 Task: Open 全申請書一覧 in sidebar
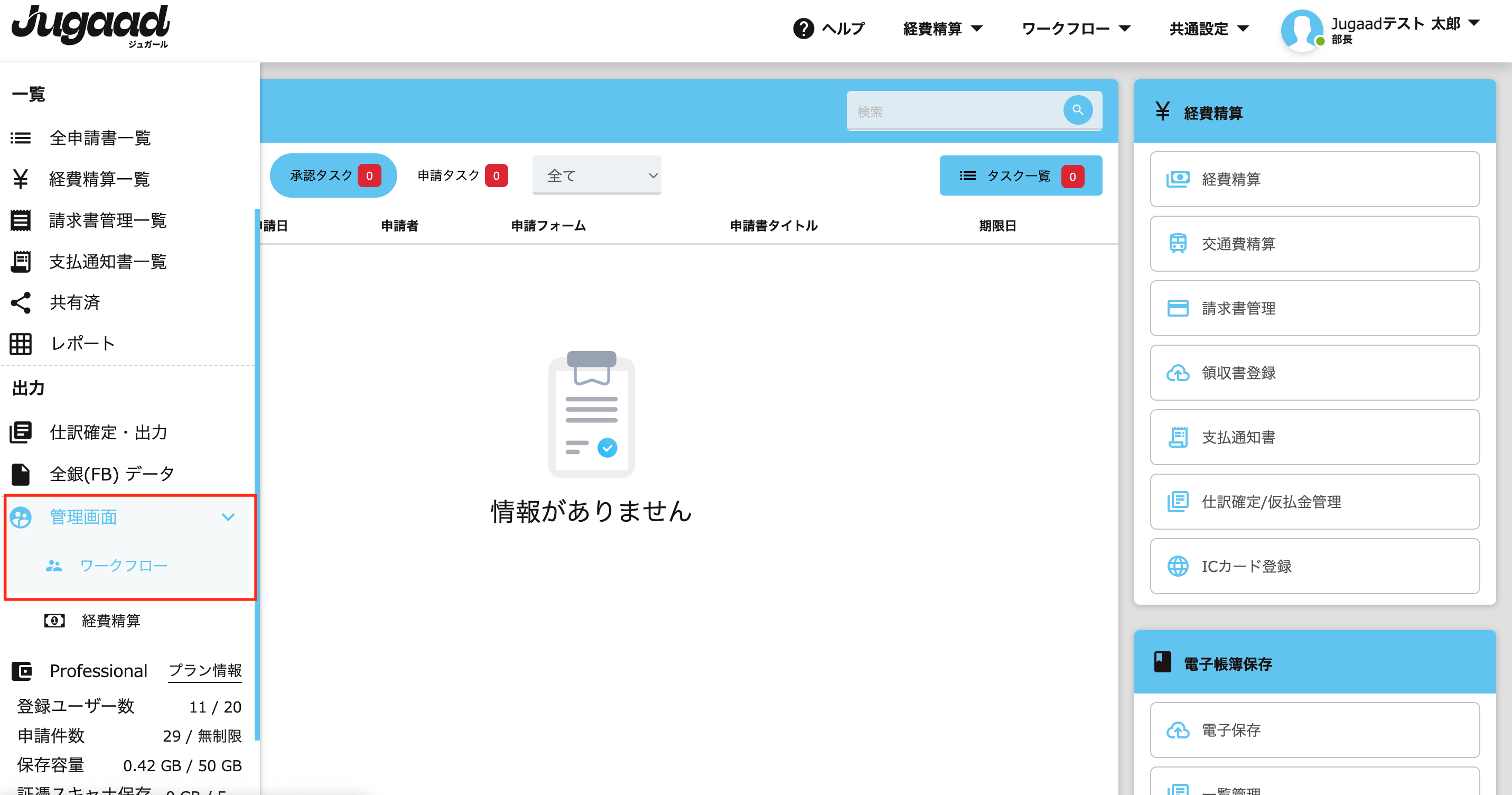[100, 138]
